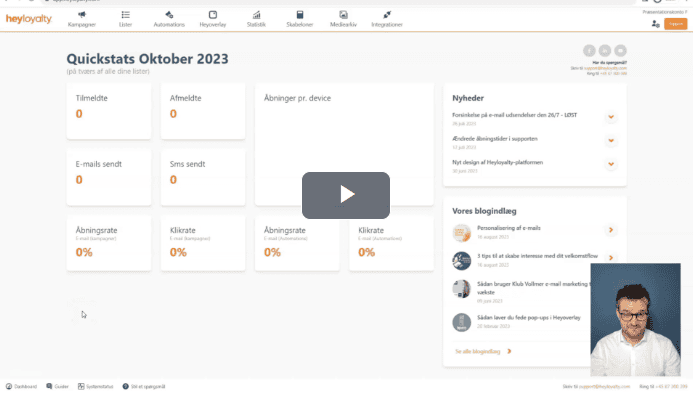Viewport: 693px width, 394px height.
Task: Open the Automations icon
Action: tap(169, 15)
